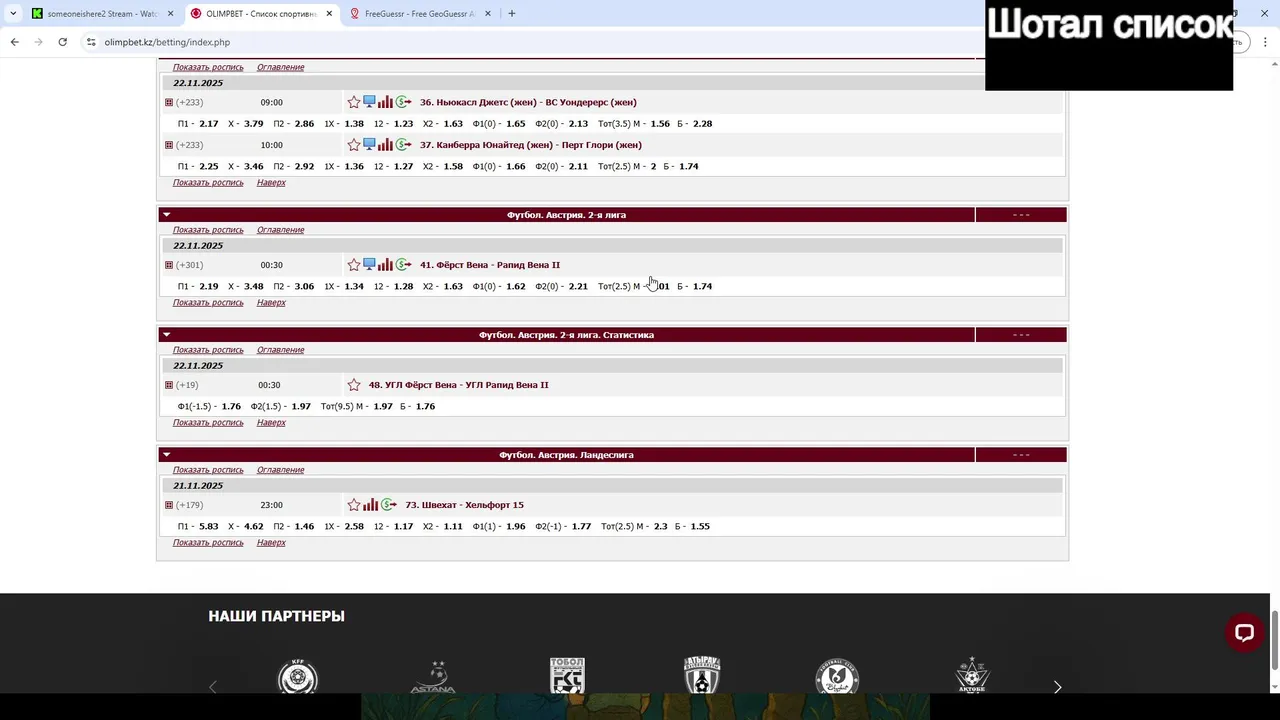Screen dimensions: 1280x720
Task: Click the page vertical scrollbar
Action: [1274, 640]
